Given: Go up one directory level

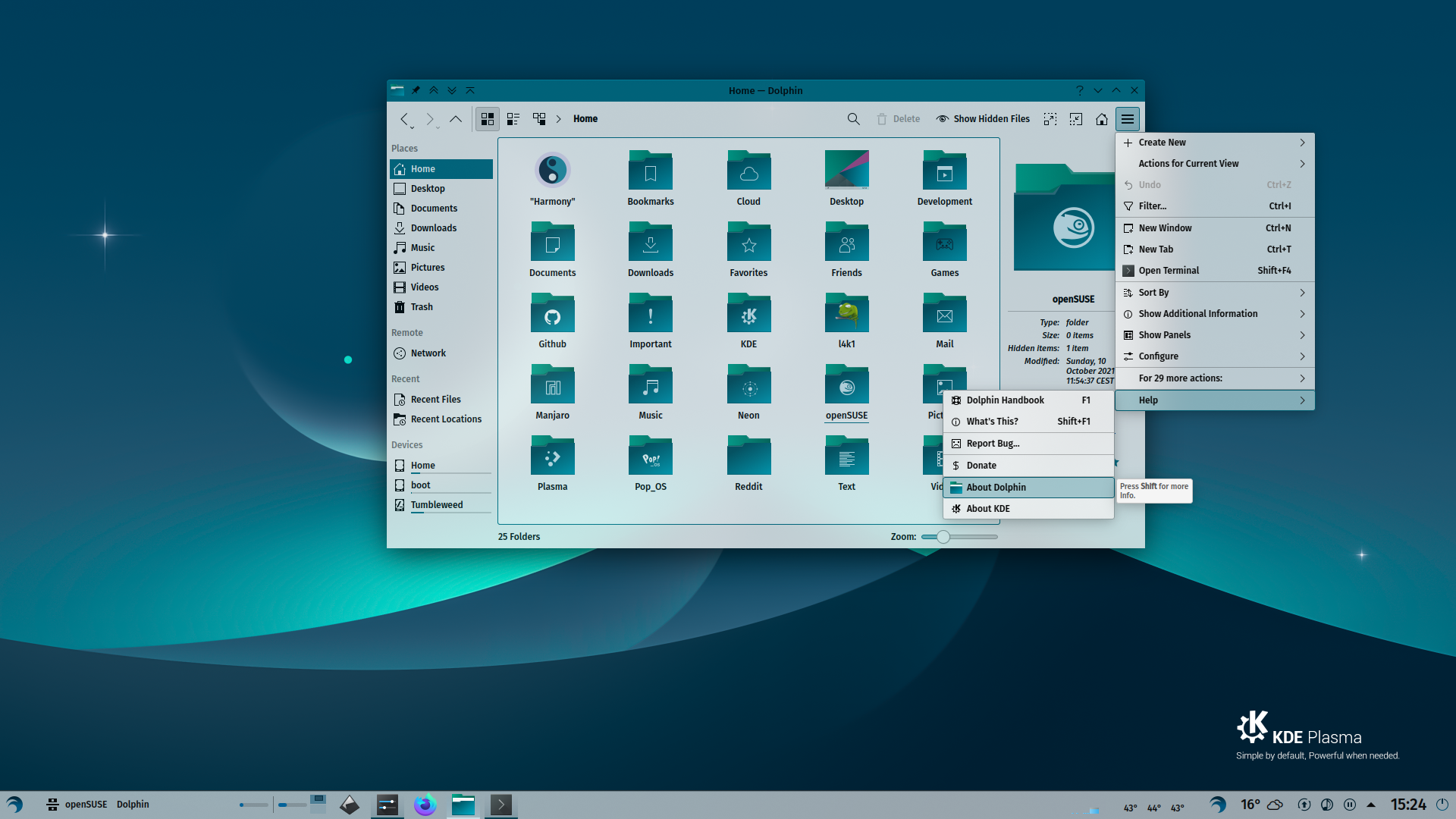Looking at the screenshot, I should point(456,119).
